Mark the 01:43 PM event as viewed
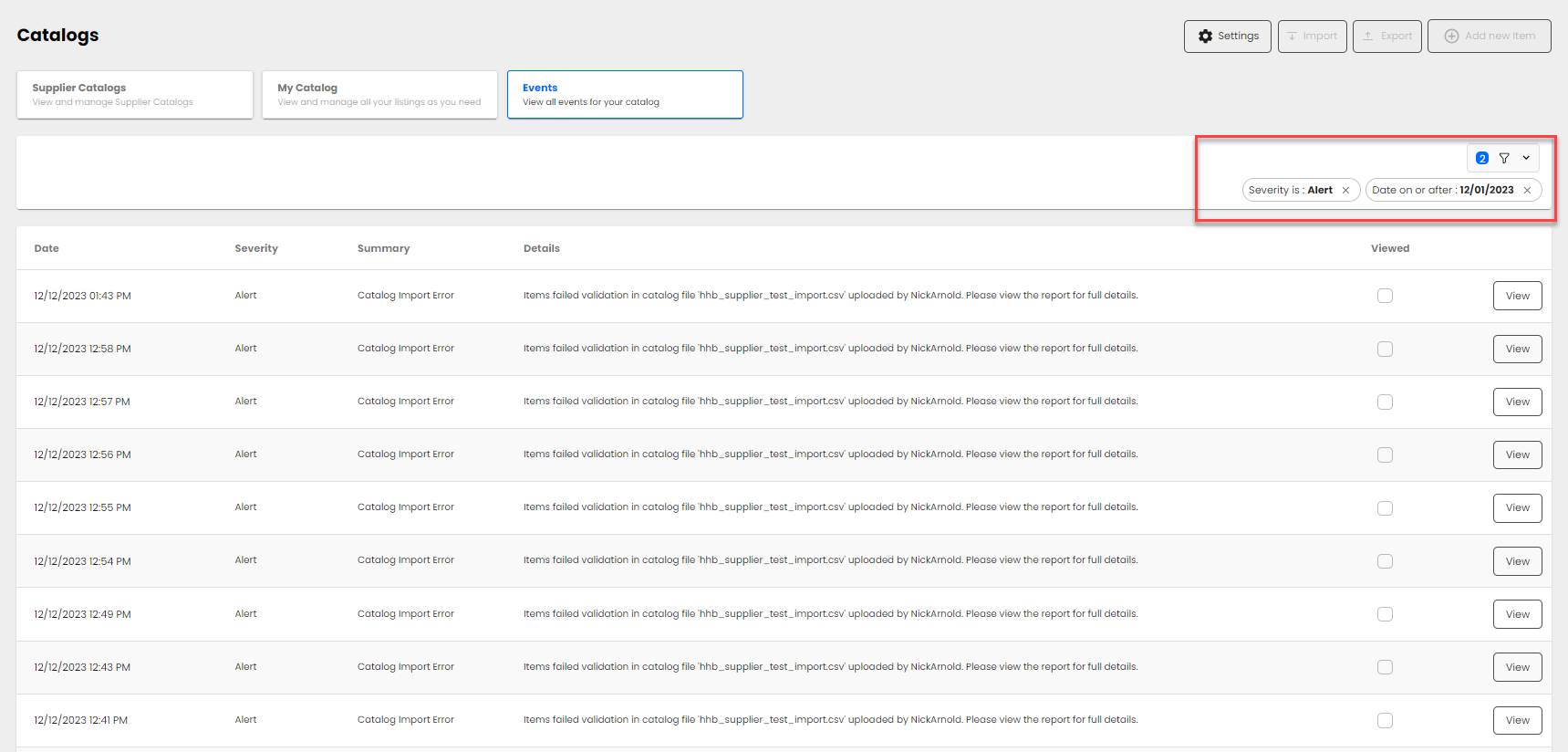The image size is (1568, 752). (x=1385, y=296)
